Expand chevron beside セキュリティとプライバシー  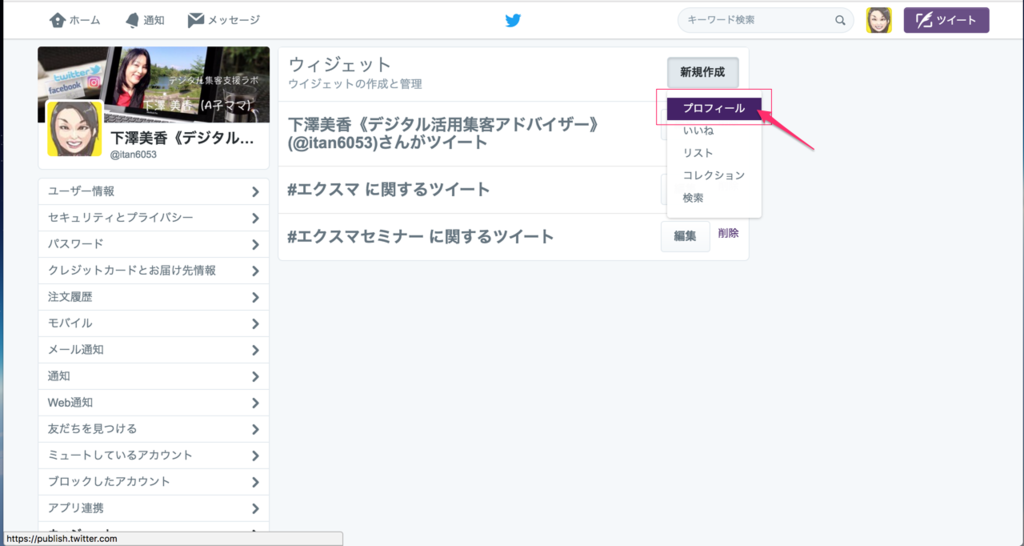pos(255,218)
